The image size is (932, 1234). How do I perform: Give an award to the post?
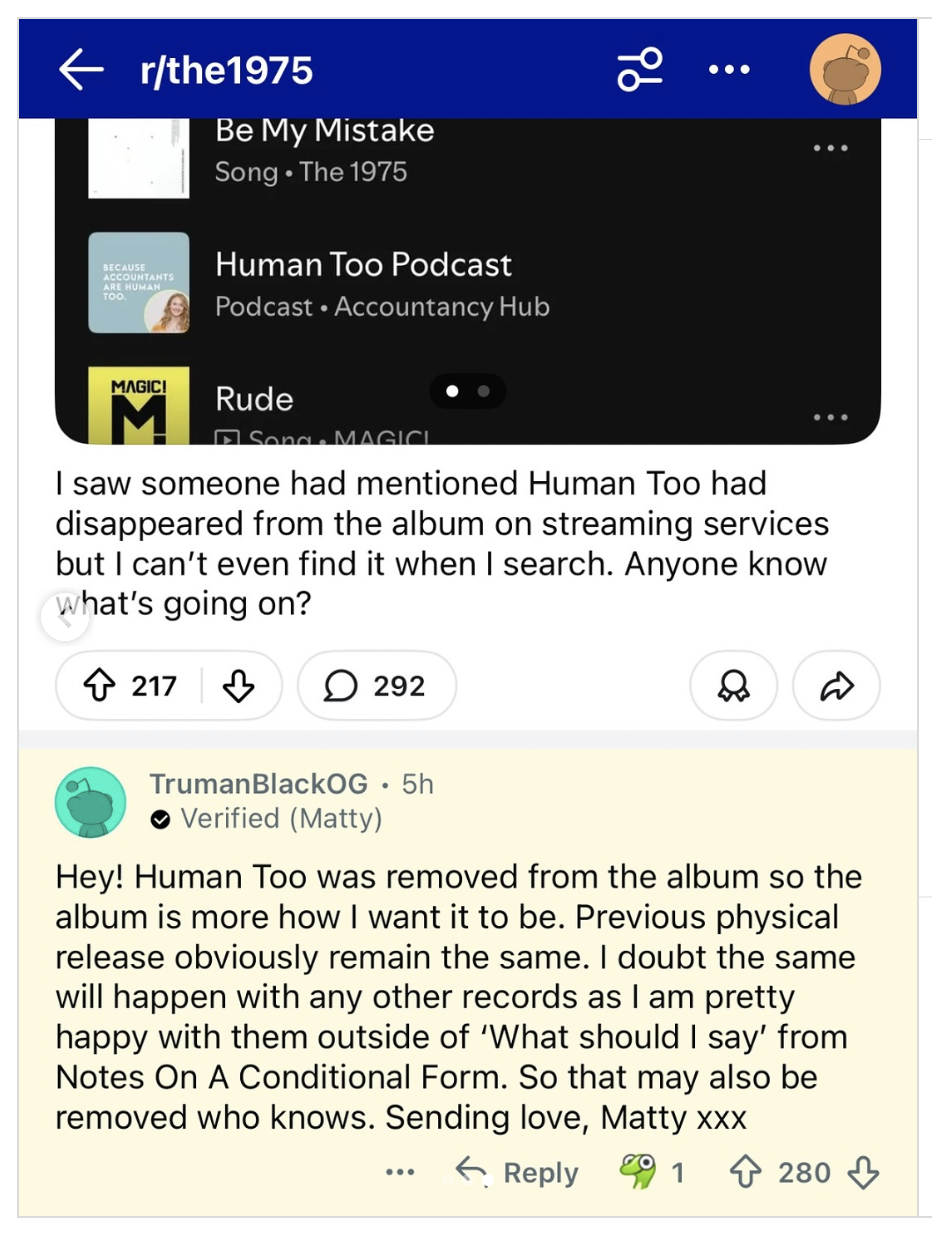[733, 686]
